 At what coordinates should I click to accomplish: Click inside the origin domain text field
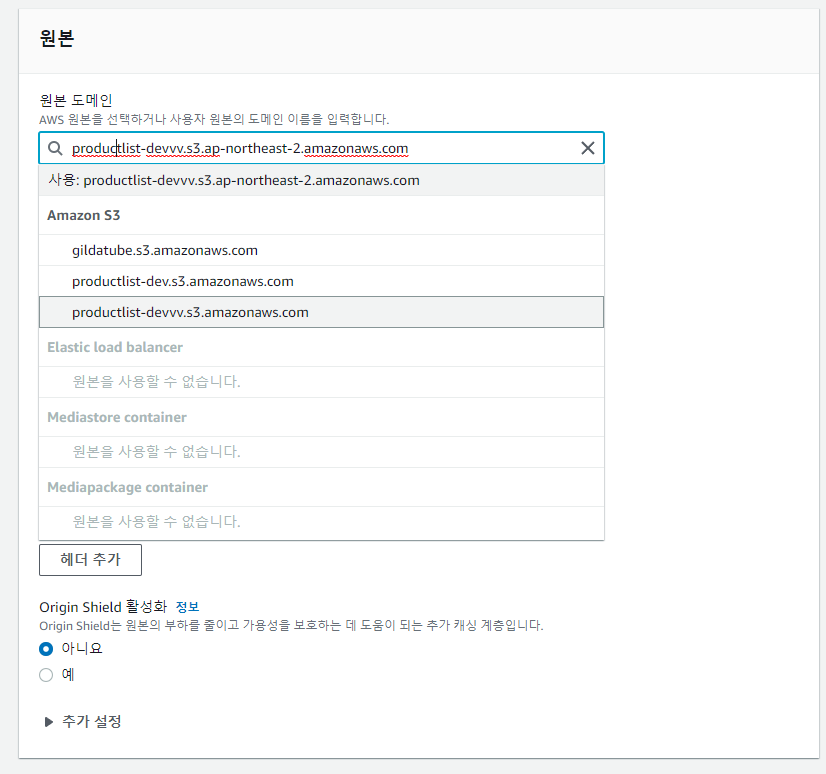click(x=321, y=148)
